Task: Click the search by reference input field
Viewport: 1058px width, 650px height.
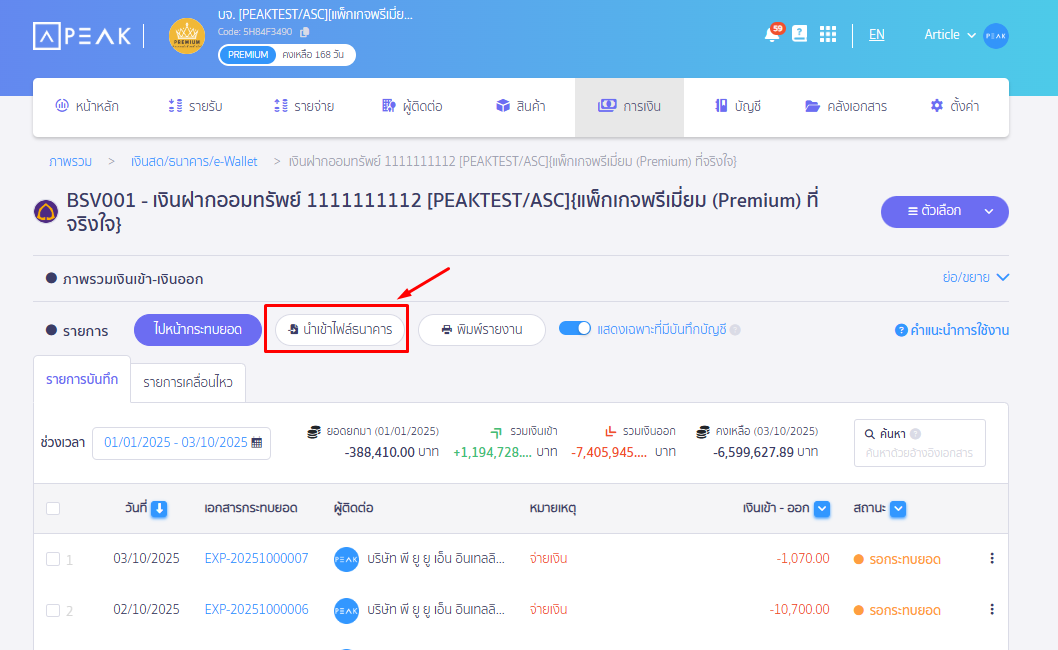Action: [x=919, y=453]
